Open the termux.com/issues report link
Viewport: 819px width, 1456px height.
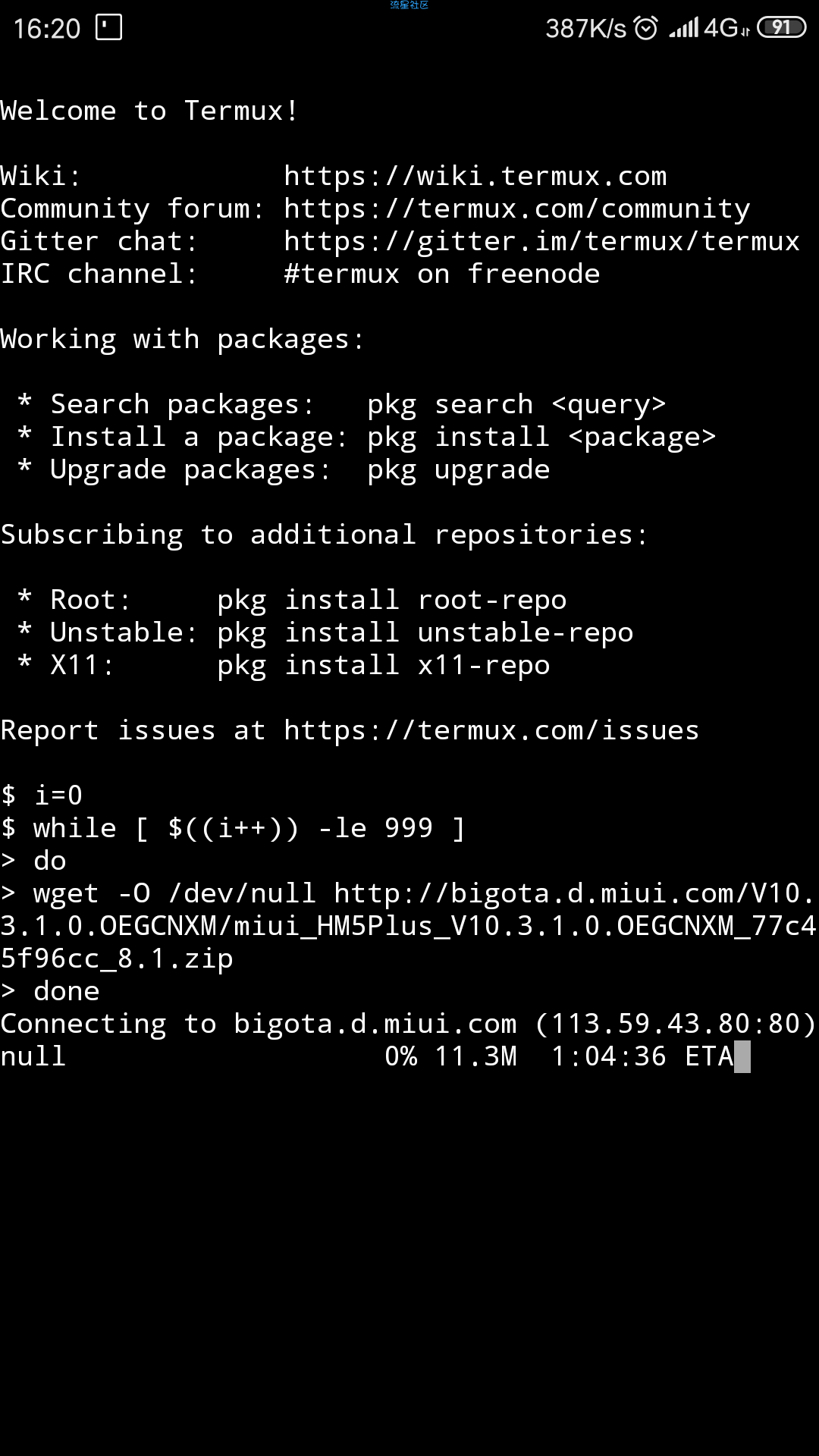[491, 730]
